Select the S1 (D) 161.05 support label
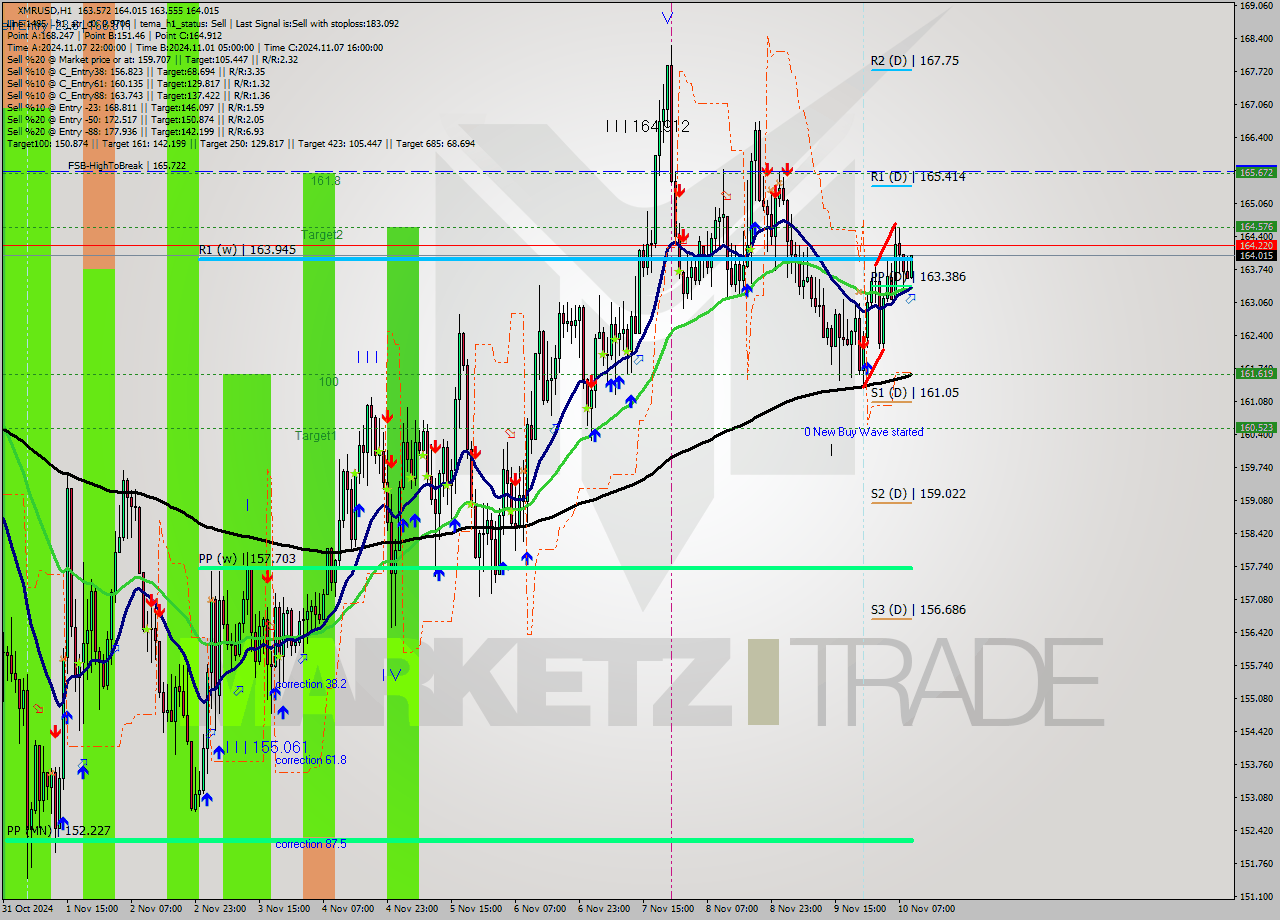Viewport: 1280px width, 920px height. (x=914, y=393)
